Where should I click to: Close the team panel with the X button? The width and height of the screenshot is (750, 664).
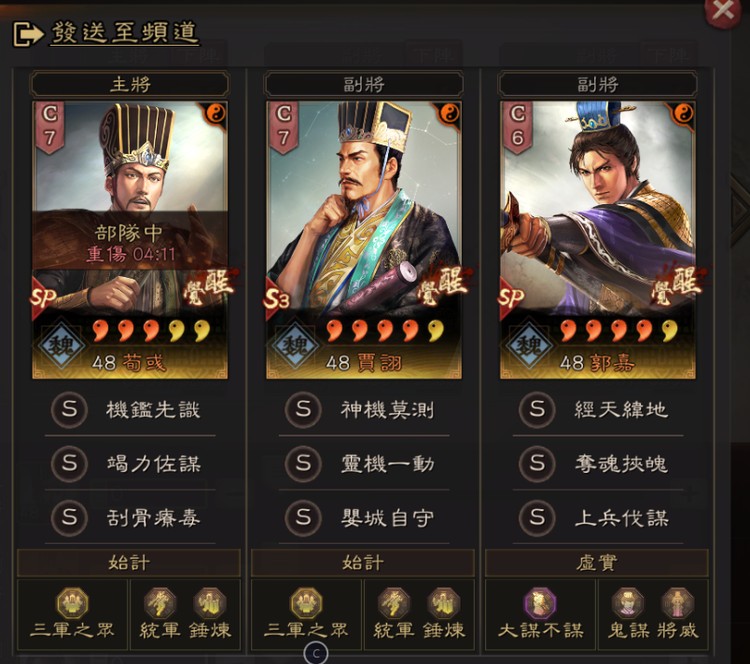(x=722, y=11)
